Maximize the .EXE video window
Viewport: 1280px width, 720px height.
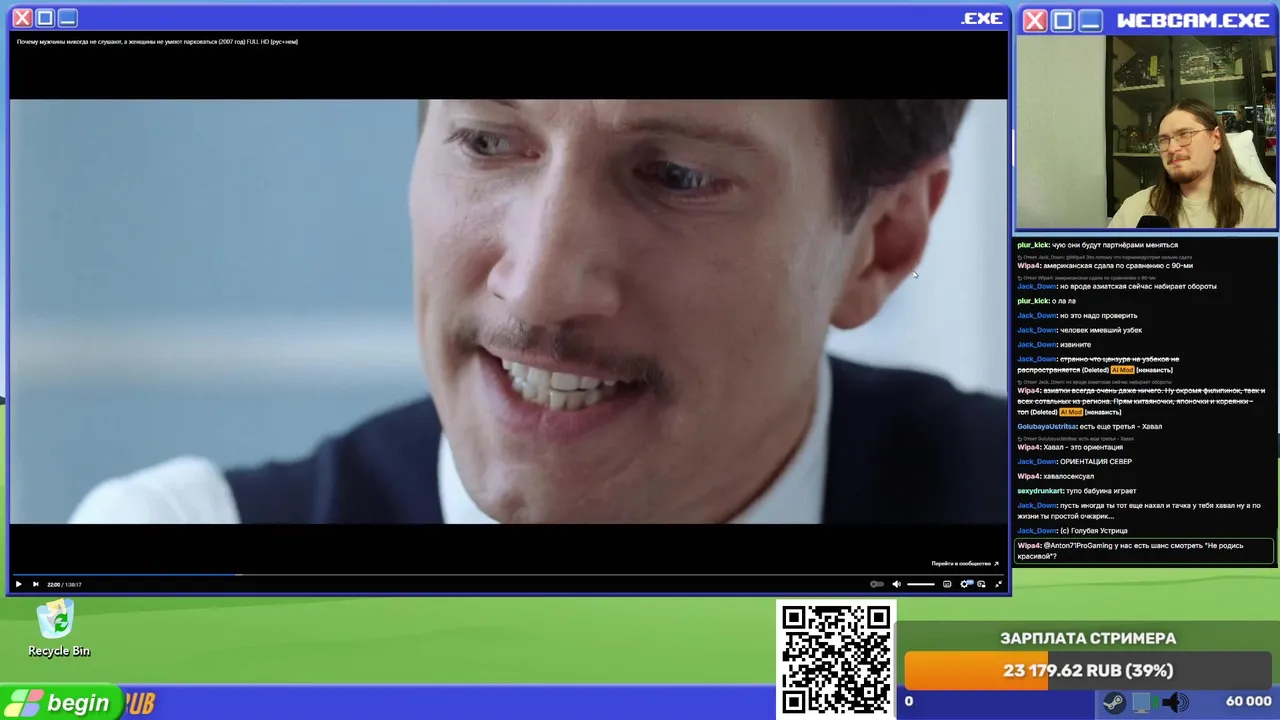tap(45, 18)
